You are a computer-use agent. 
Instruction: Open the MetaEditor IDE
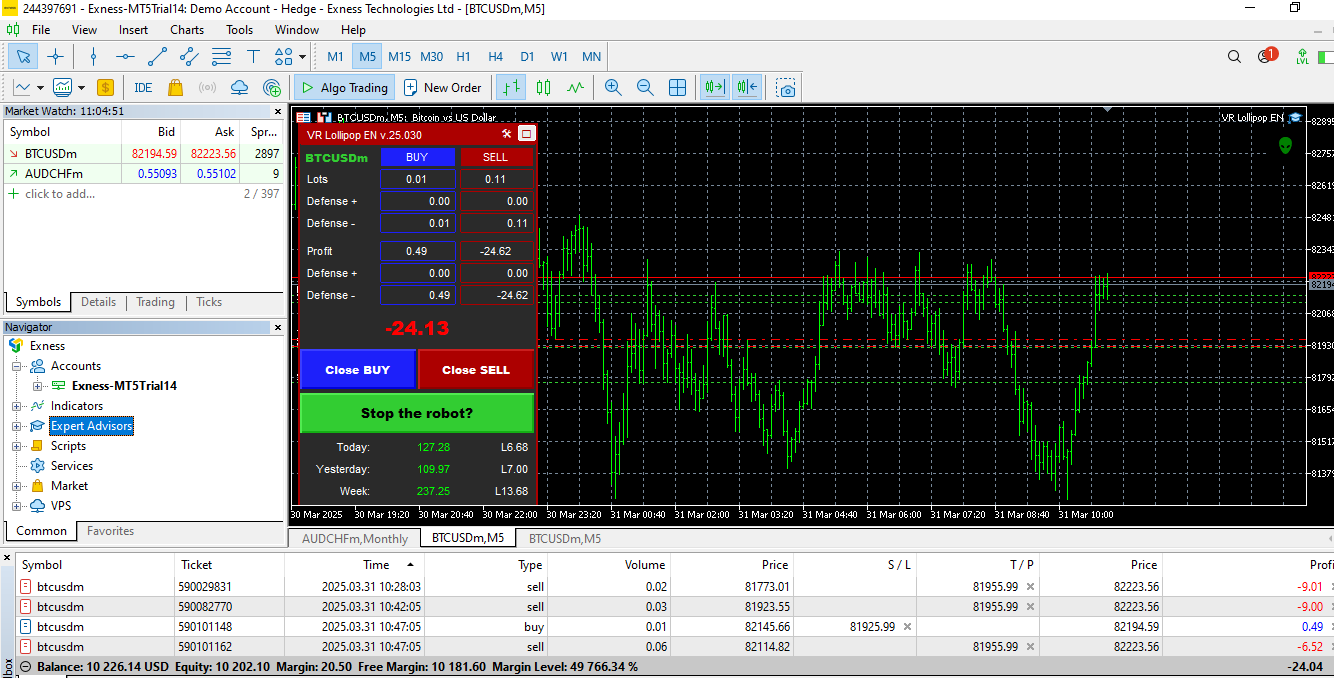click(143, 88)
